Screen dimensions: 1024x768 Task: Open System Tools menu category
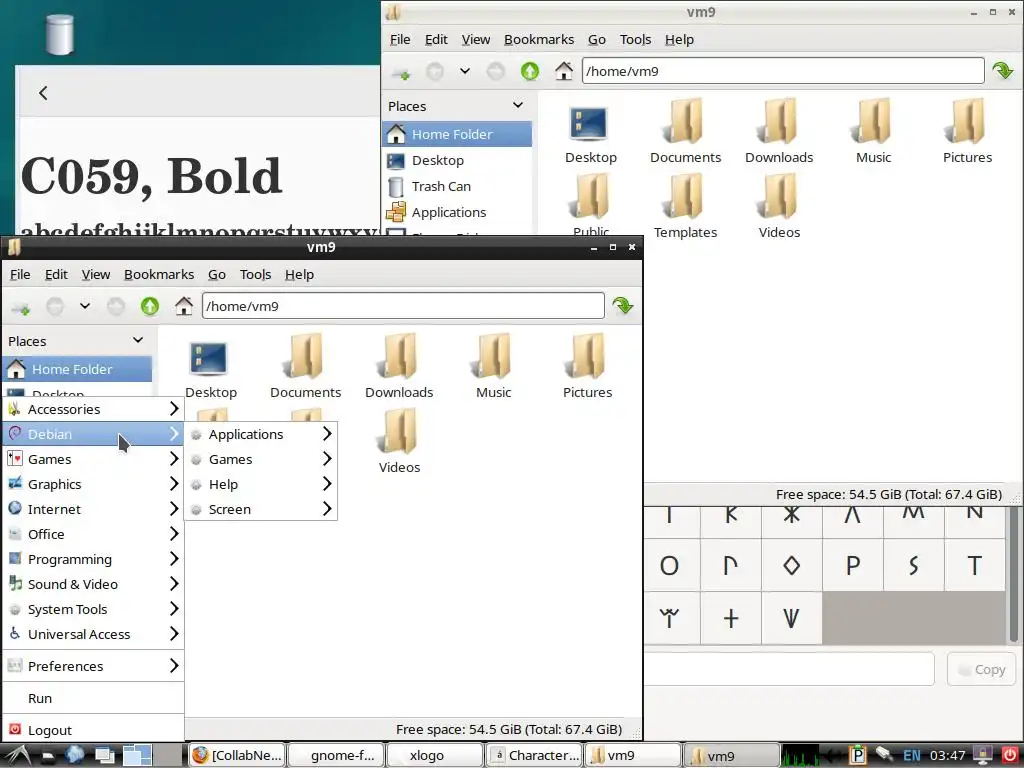tap(93, 609)
